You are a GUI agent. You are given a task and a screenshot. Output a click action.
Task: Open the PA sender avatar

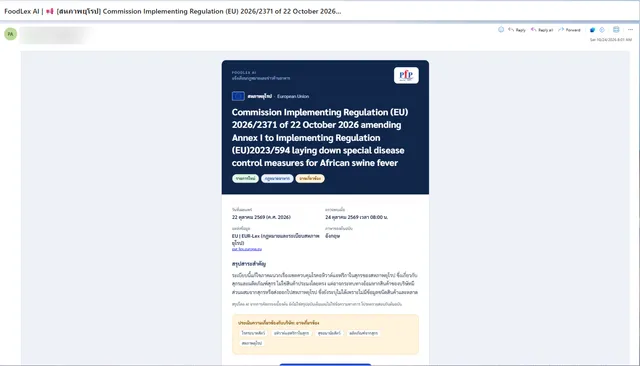click(11, 34)
